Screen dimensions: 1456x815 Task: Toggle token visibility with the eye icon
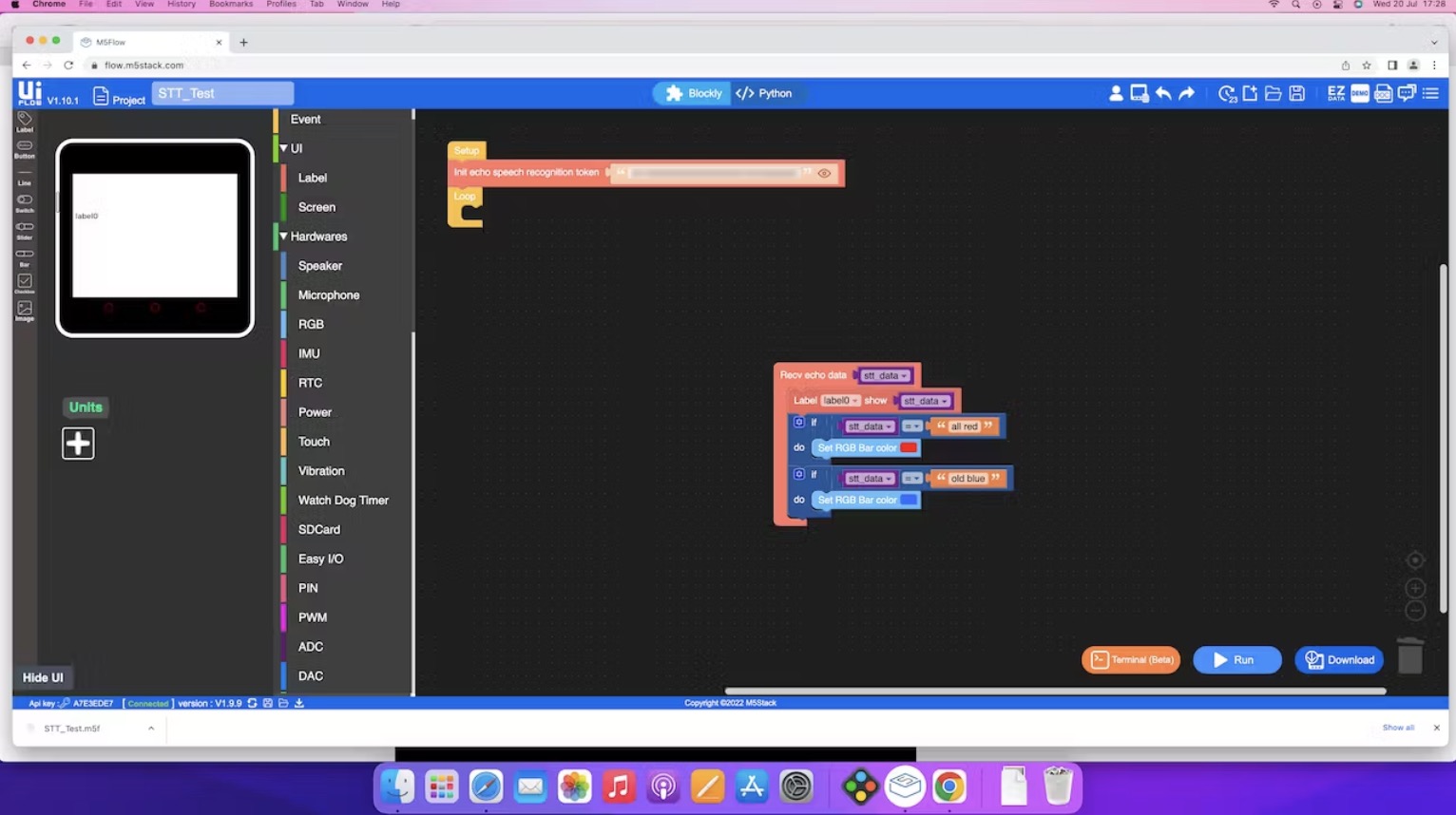(x=824, y=174)
